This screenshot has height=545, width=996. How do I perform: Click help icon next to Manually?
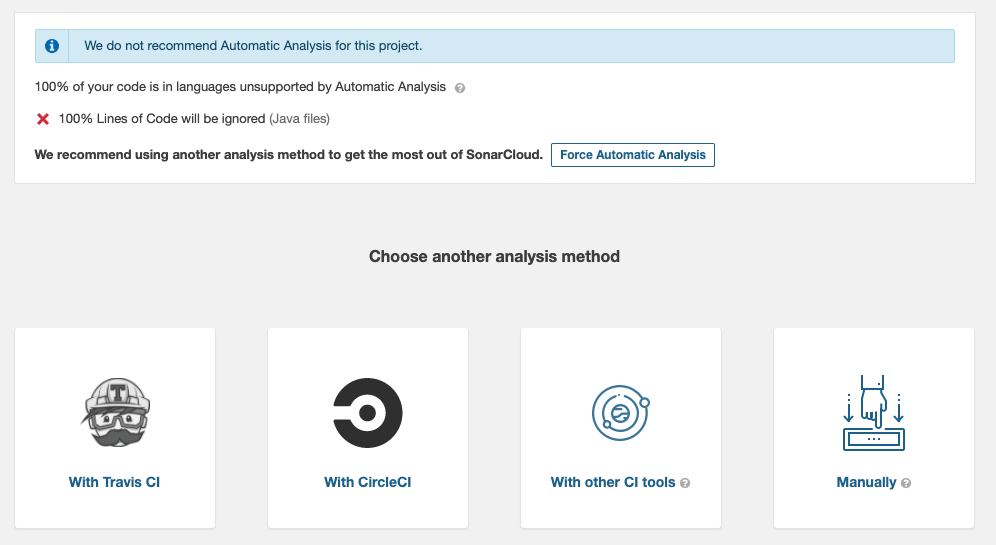[906, 483]
